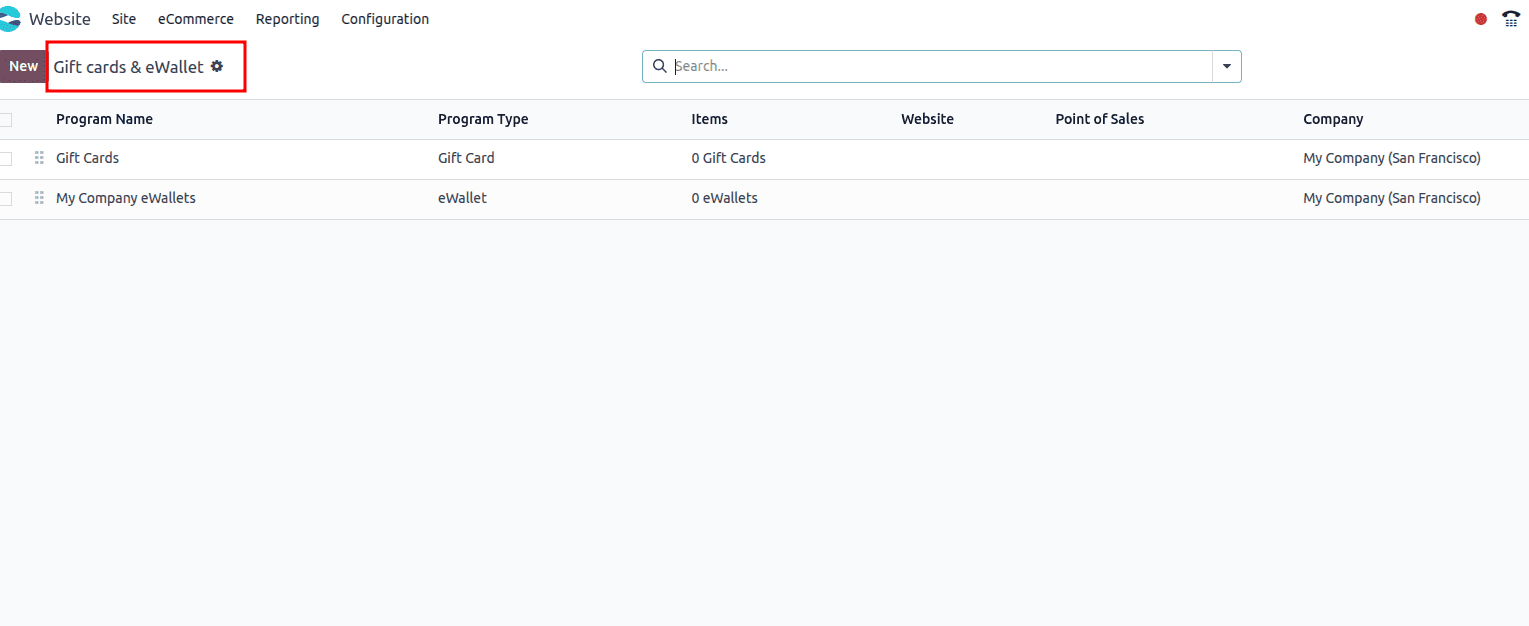Sort by the Company column header

click(1333, 119)
